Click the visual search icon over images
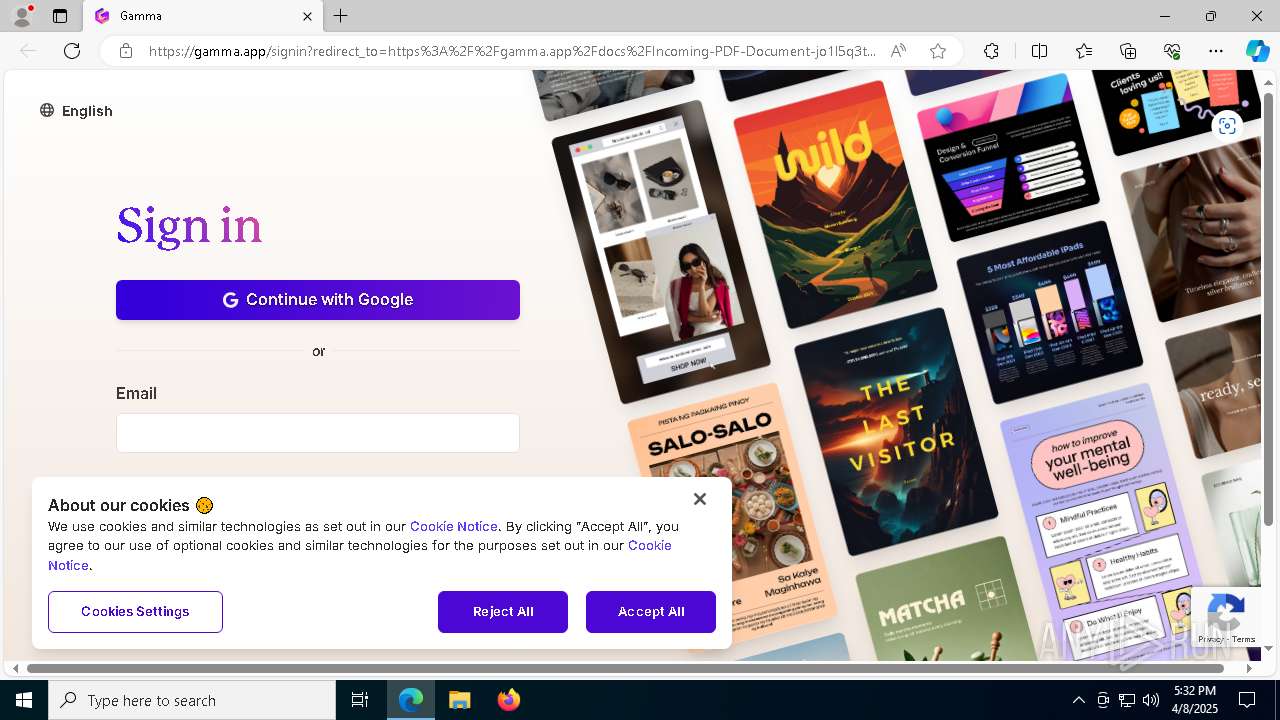Image resolution: width=1280 pixels, height=720 pixels. click(1227, 126)
